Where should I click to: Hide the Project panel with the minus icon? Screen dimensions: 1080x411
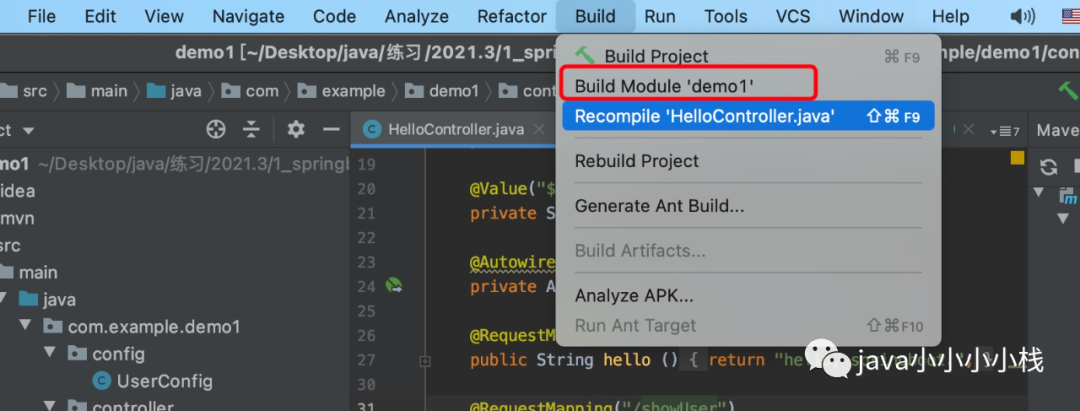tap(331, 129)
